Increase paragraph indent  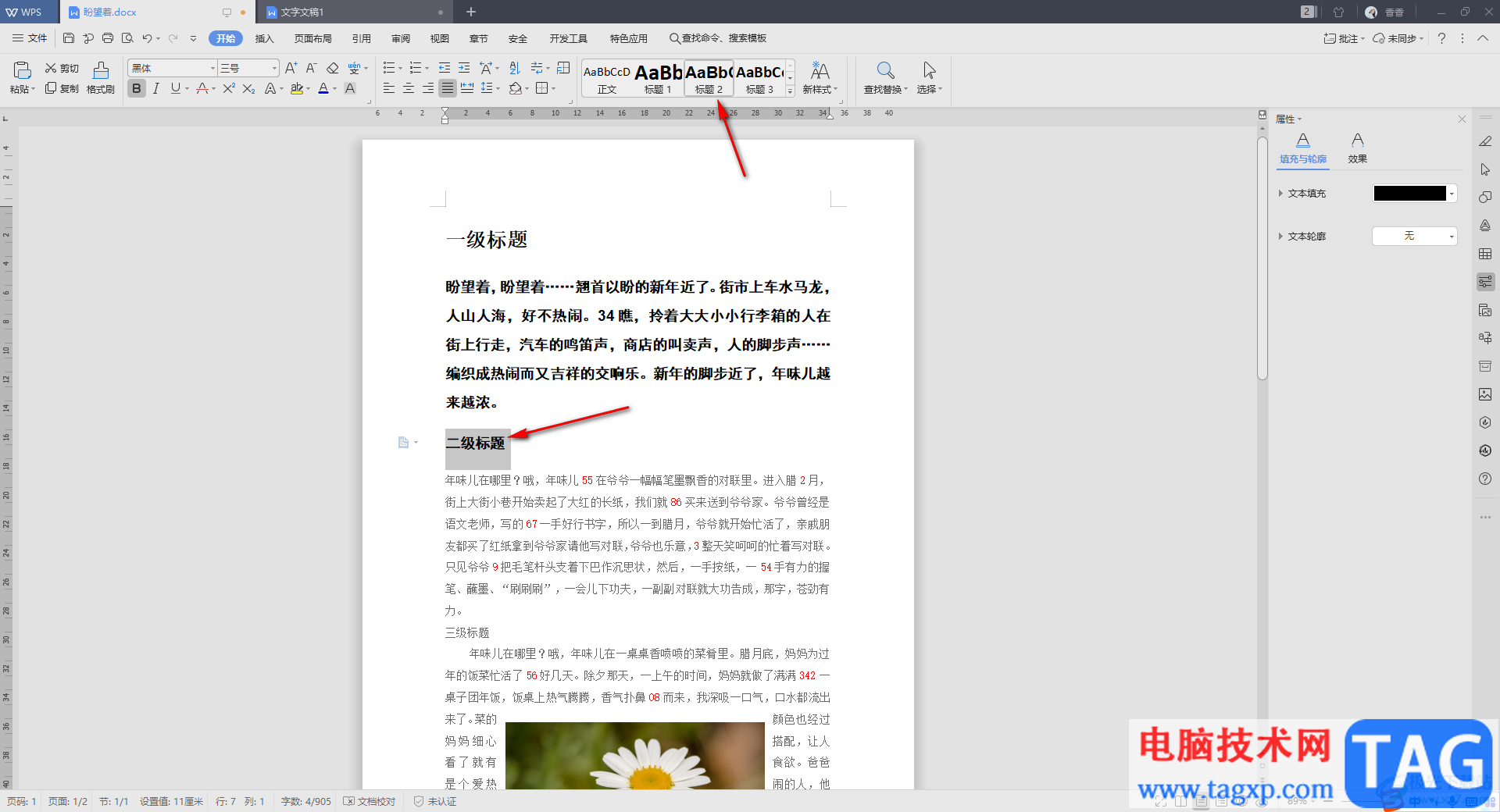click(464, 68)
